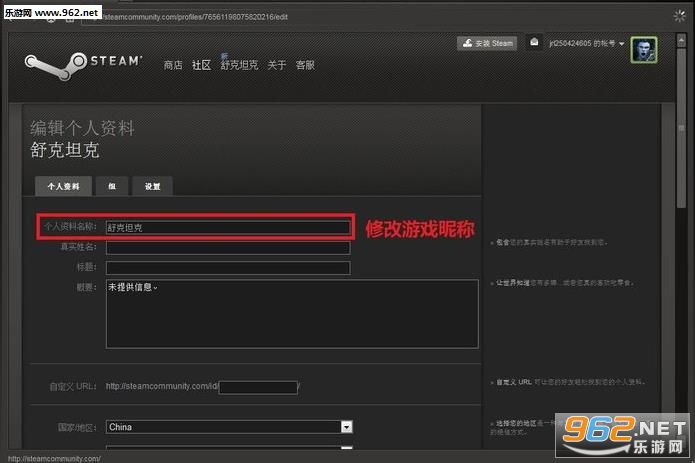Open the 客服 support menu
The width and height of the screenshot is (695, 463).
[x=305, y=65]
